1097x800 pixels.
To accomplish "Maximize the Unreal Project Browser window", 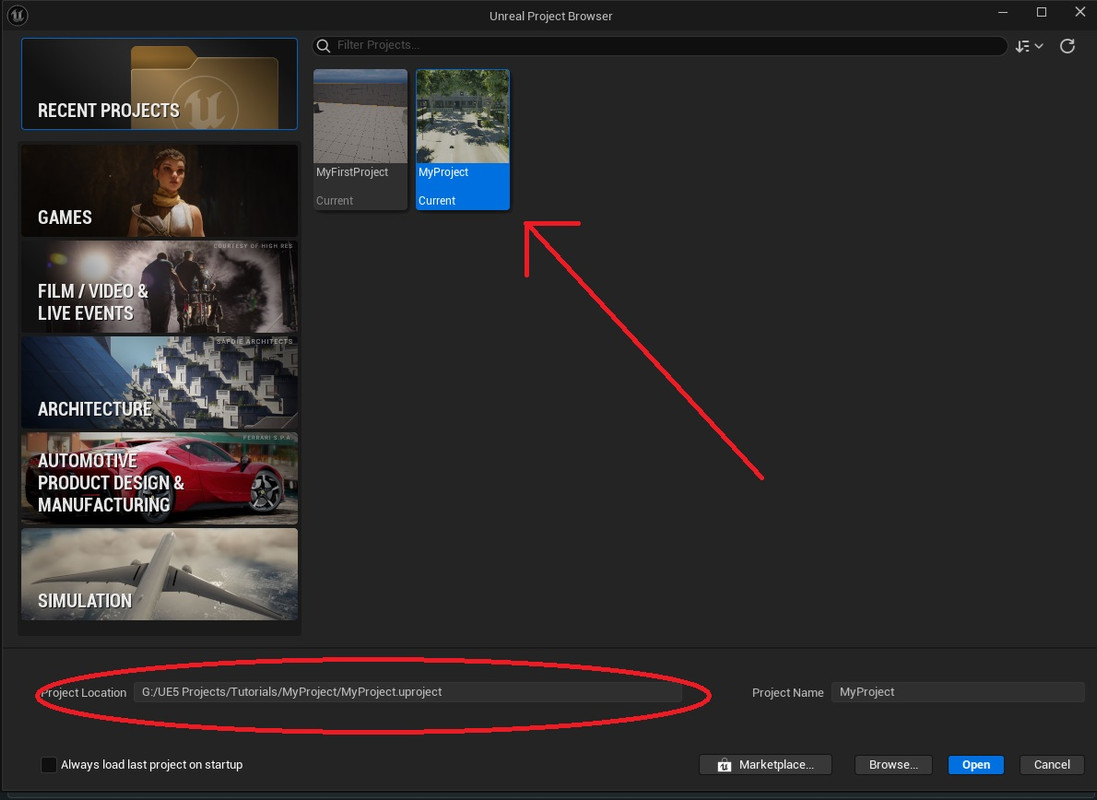I will pos(1042,13).
